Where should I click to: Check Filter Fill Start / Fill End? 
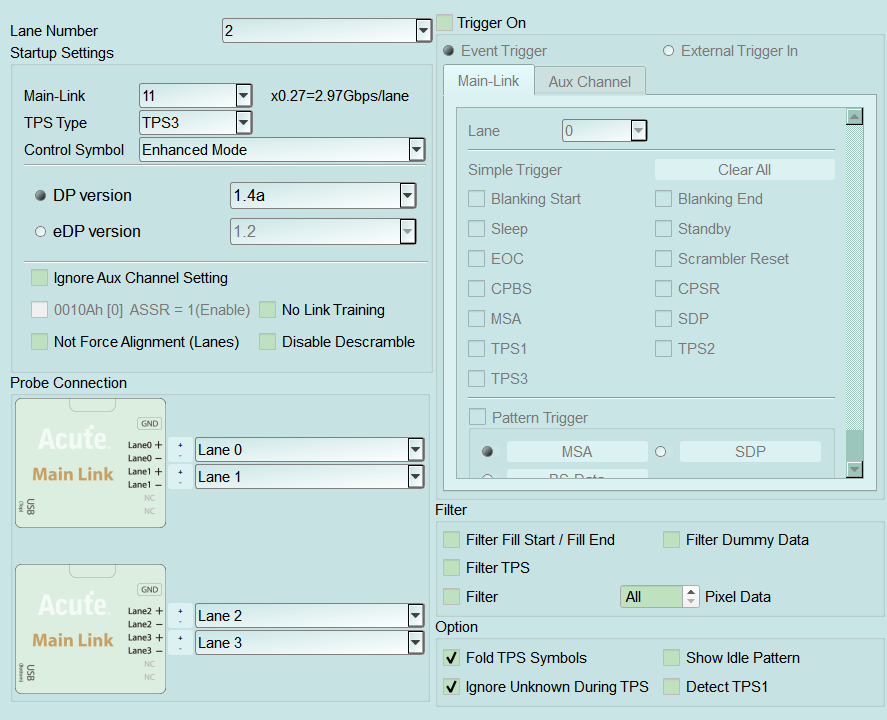coord(451,540)
